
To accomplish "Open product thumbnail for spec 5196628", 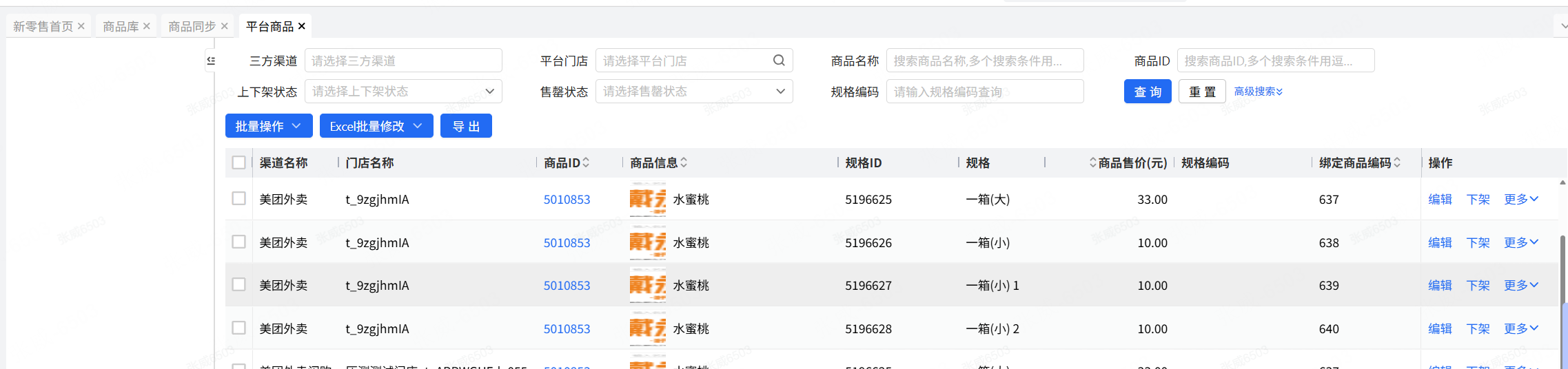I will (x=648, y=328).
